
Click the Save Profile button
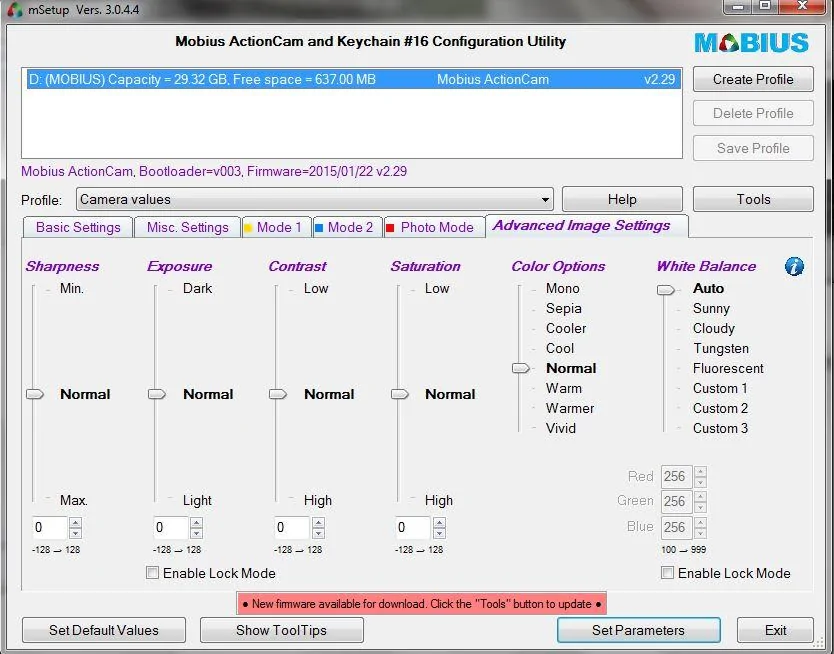753,148
